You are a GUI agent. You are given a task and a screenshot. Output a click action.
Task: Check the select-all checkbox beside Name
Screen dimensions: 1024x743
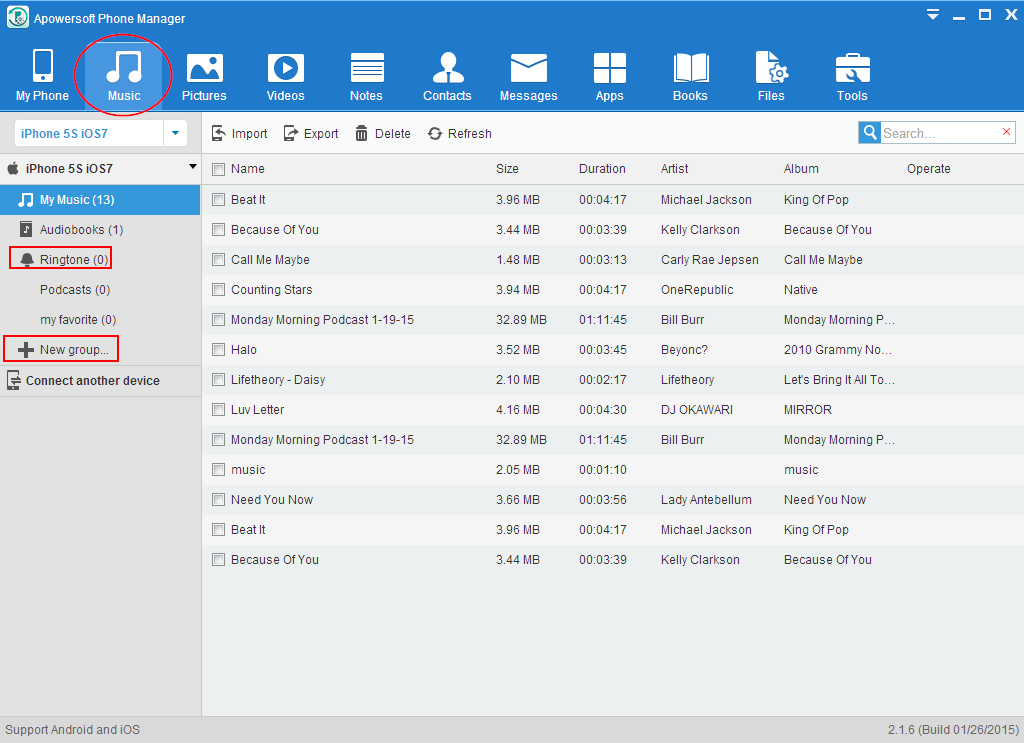(x=218, y=169)
